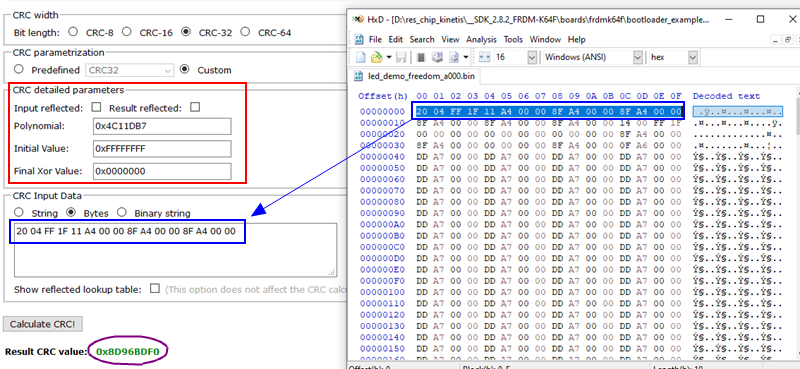Click inside the CRC input data text area
Viewport: 800px width, 369px height.
point(175,250)
